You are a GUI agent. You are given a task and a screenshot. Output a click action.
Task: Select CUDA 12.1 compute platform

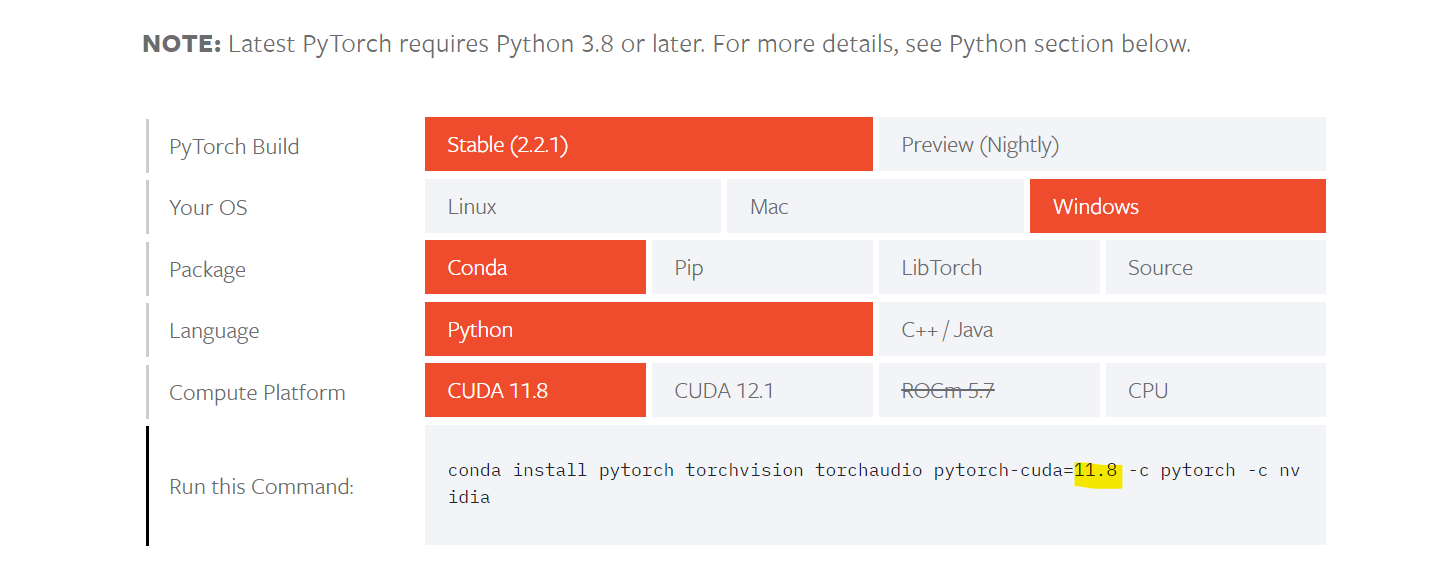point(762,390)
